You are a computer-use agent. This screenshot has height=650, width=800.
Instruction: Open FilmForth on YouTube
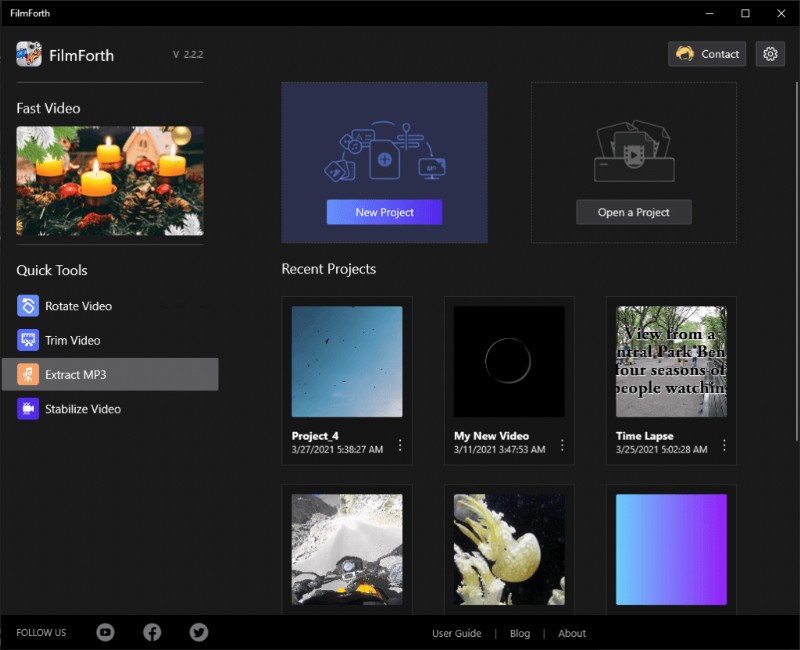[105, 632]
